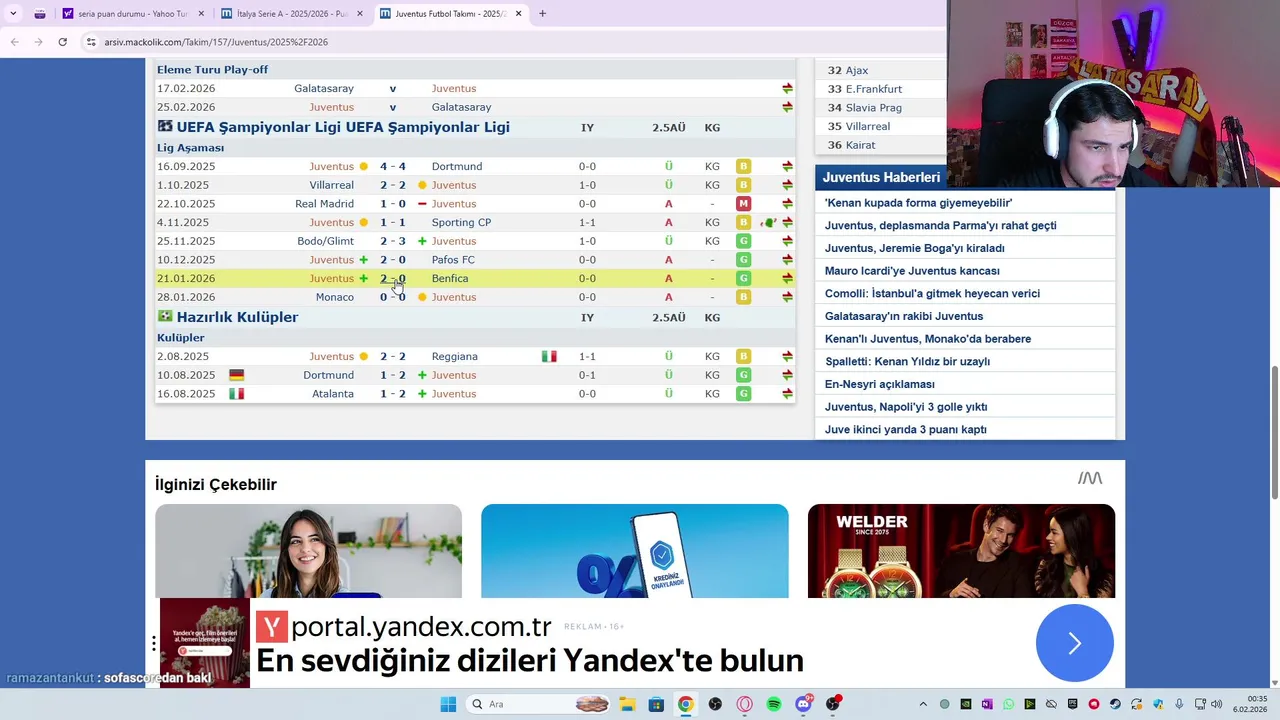The height and width of the screenshot is (720, 1280).
Task: Click yellow B badge in Monaco 28.01.2026 row
Action: 743,297
